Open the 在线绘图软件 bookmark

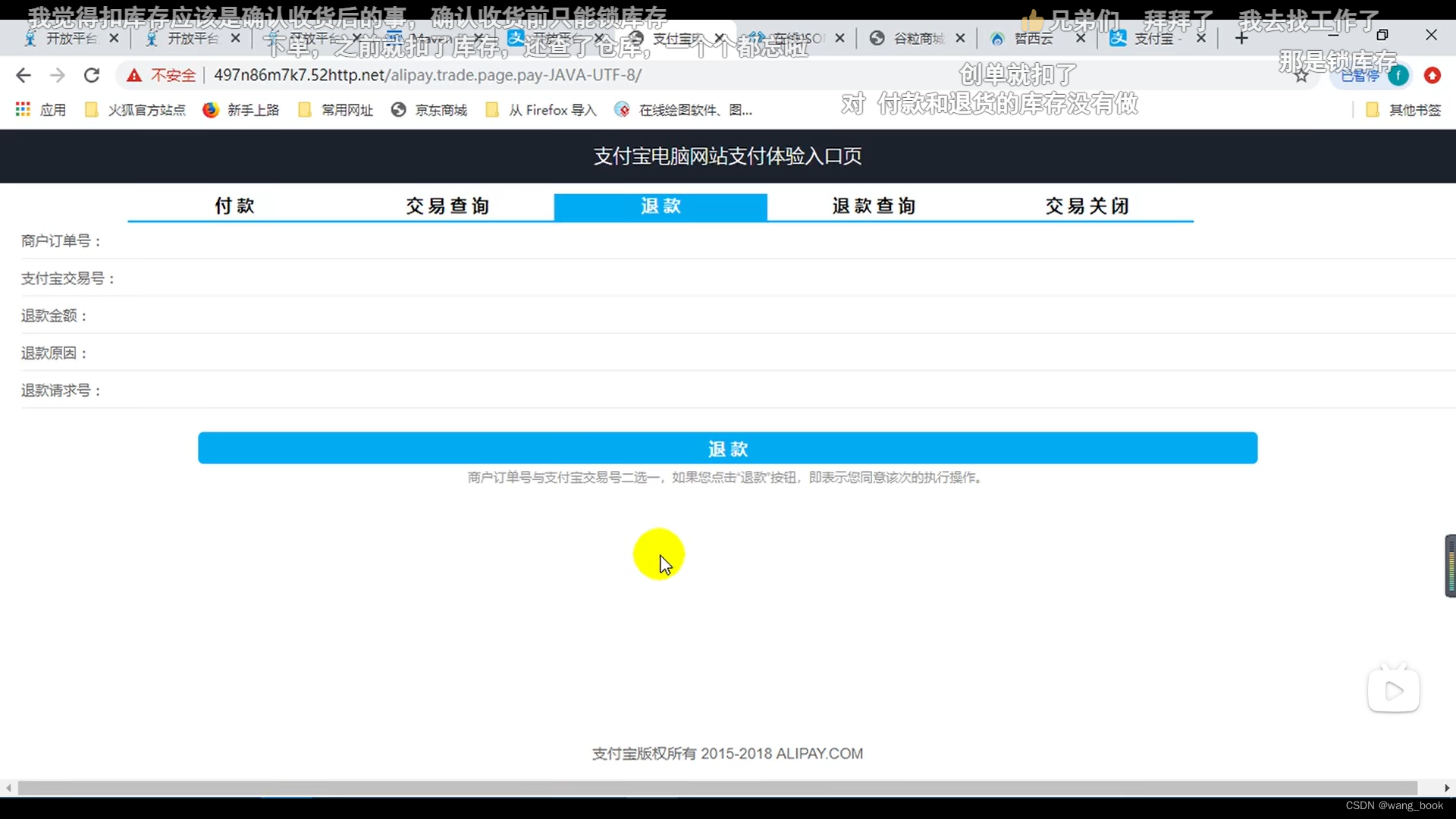point(683,110)
